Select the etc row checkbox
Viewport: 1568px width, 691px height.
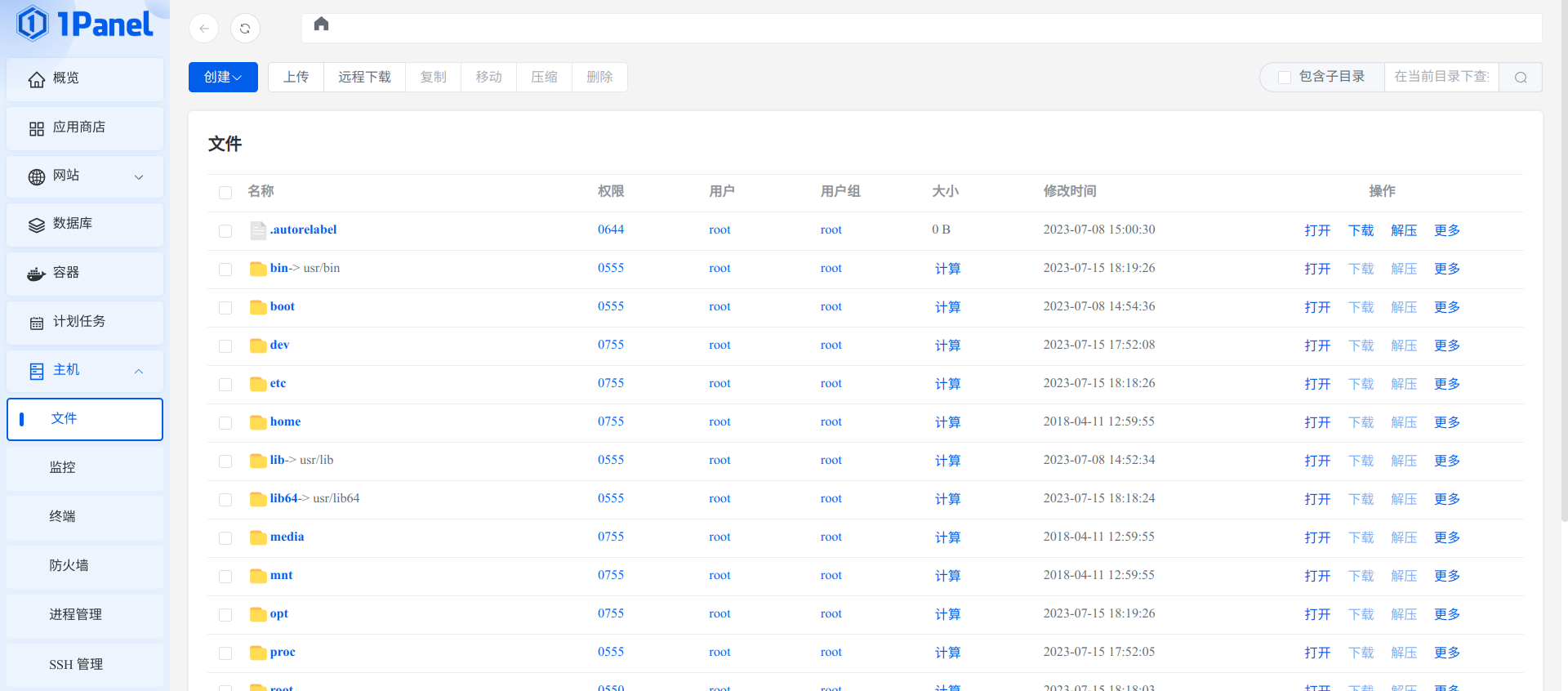pyautogui.click(x=225, y=385)
